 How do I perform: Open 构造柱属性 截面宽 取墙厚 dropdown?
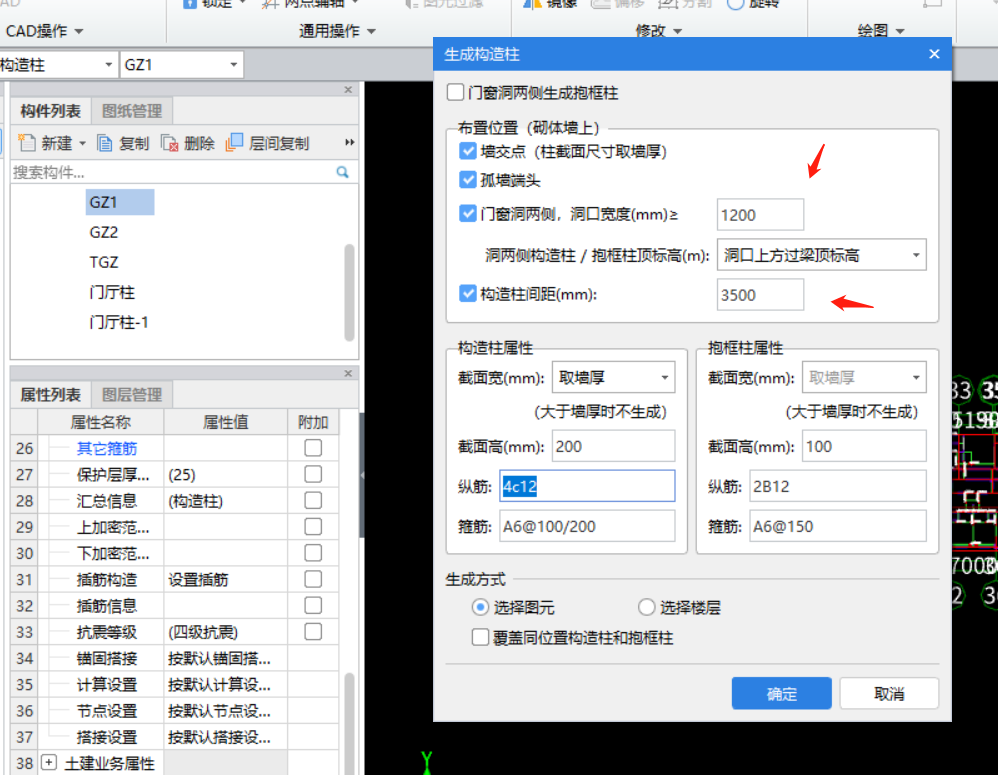[664, 377]
